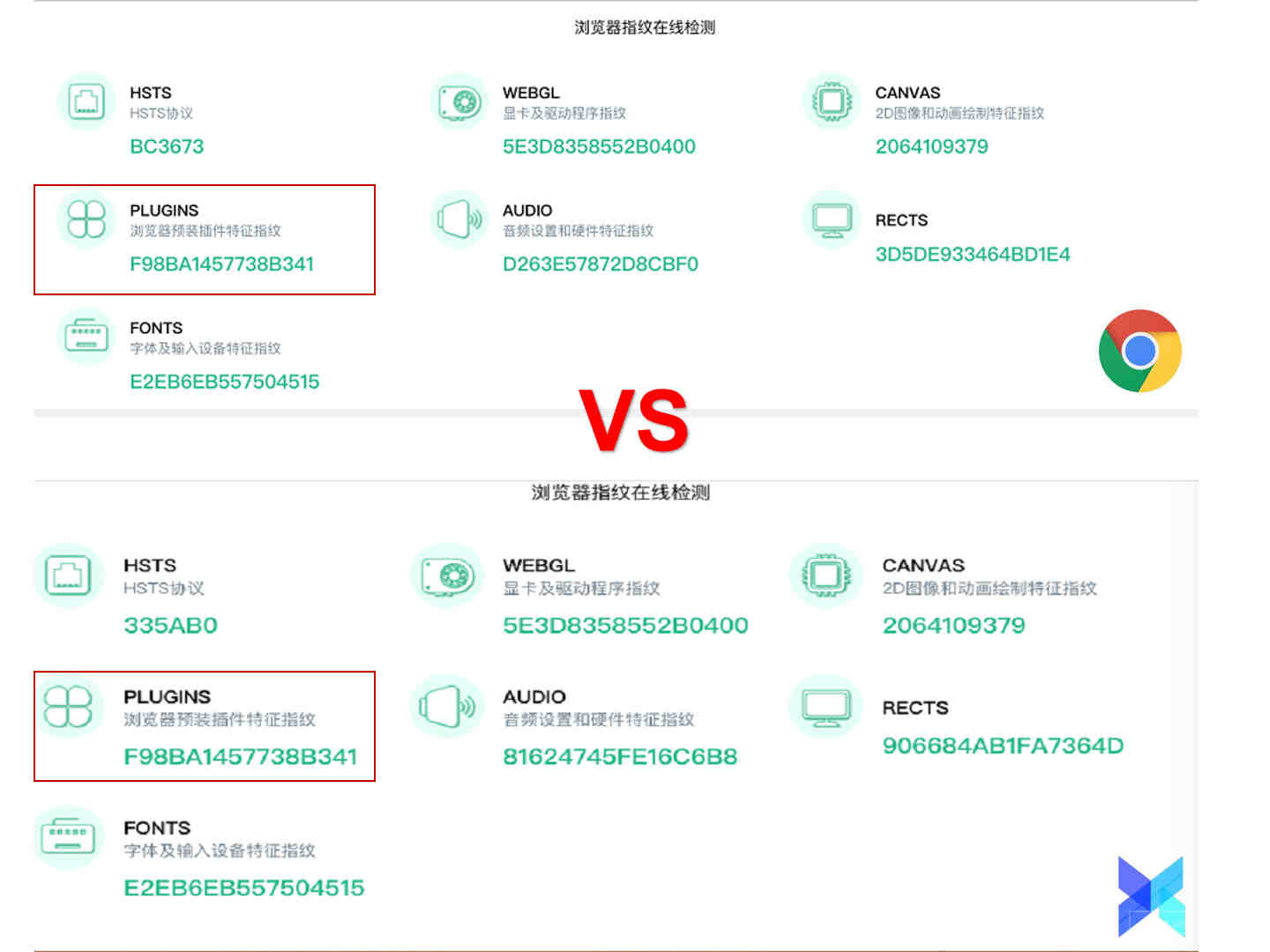Click the PLUGINS clover icon in the Chrome panel

coord(86,219)
